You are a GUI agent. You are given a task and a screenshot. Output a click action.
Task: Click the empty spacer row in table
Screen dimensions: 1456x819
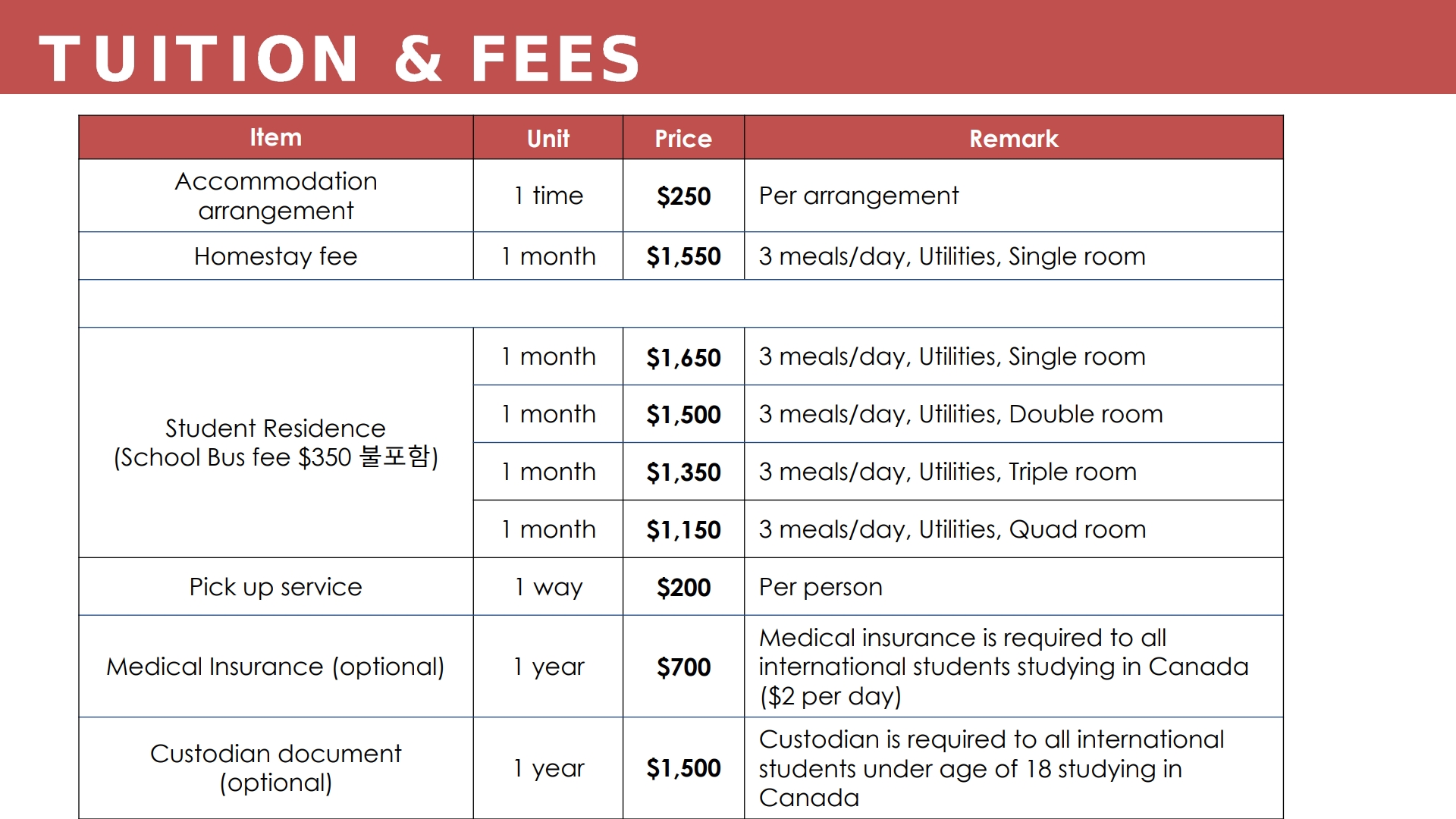[681, 303]
